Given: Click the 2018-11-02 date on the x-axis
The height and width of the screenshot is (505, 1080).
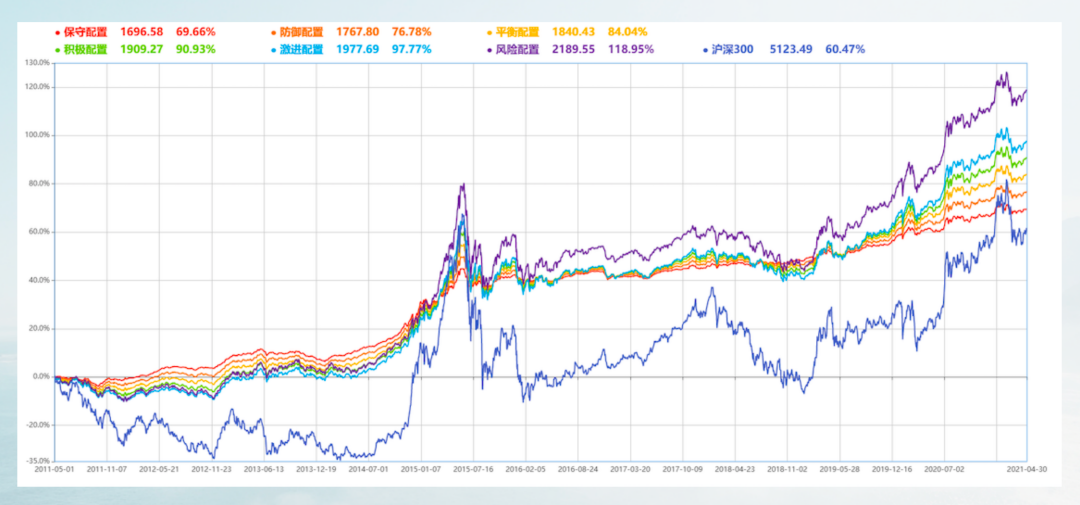Looking at the screenshot, I should pyautogui.click(x=782, y=467).
